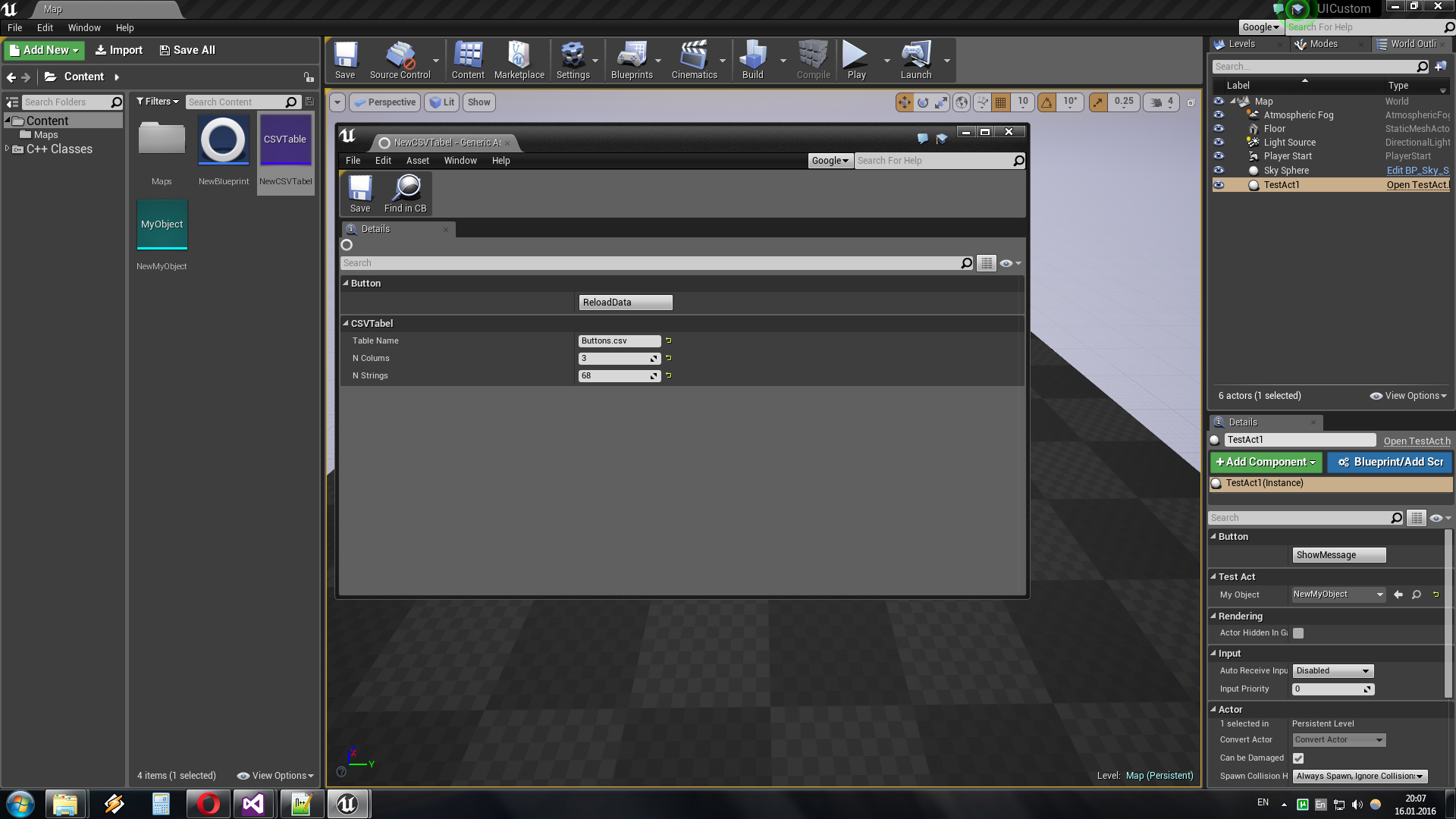
Task: Click Search Content field
Action: 243,102
